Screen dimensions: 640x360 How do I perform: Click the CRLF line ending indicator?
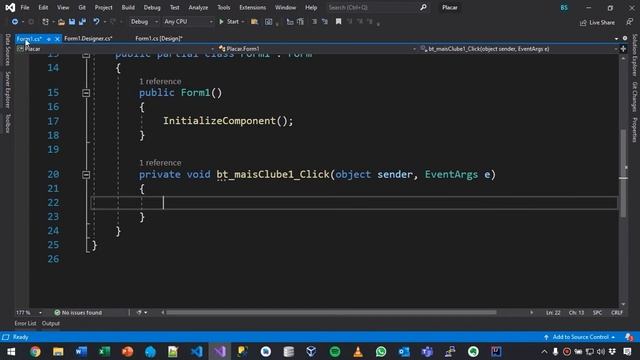pyautogui.click(x=617, y=313)
